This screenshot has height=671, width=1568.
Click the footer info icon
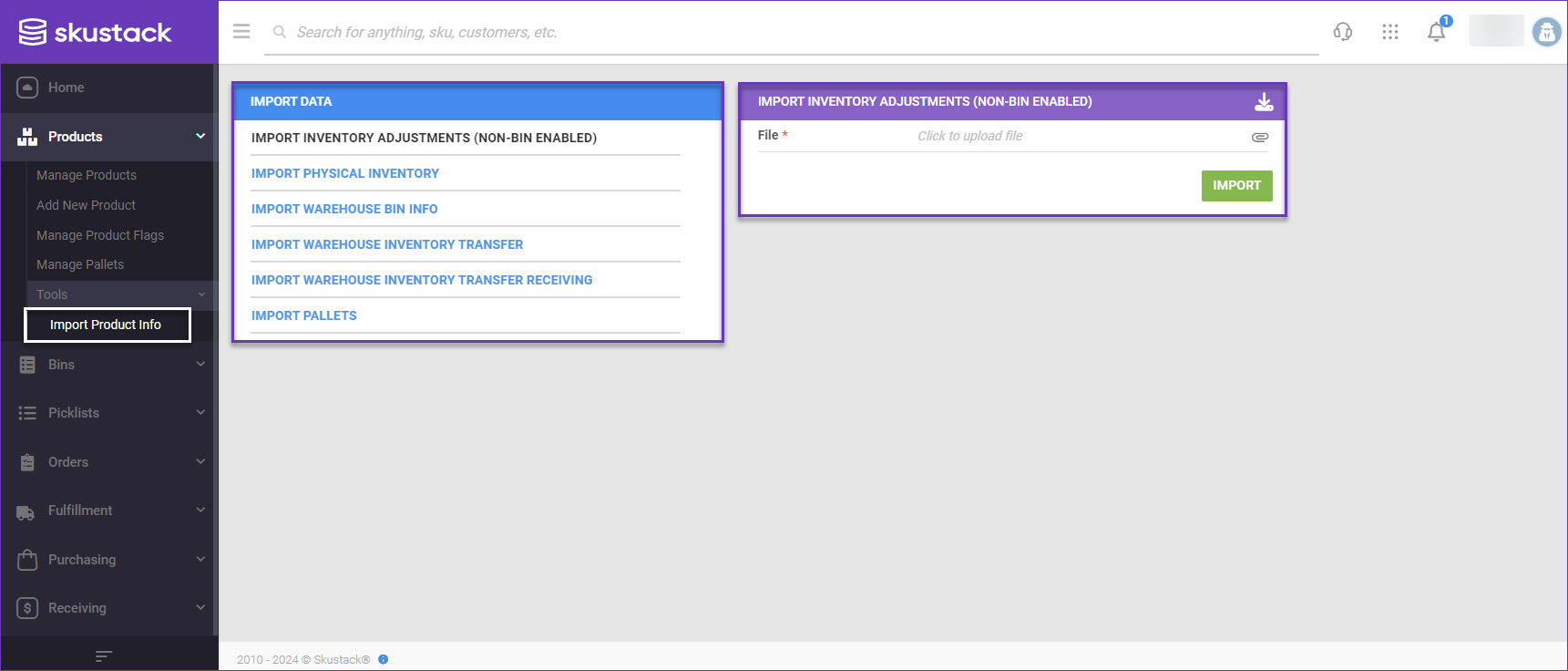[384, 659]
